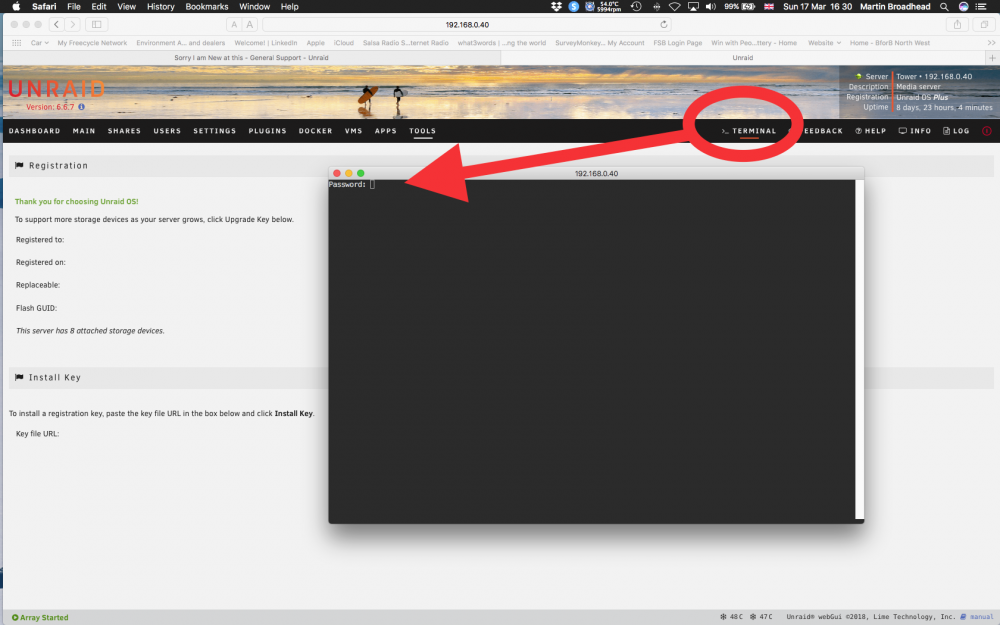This screenshot has height=625, width=1000.
Task: Click the Safari forward navigation arrow
Action: 73,24
